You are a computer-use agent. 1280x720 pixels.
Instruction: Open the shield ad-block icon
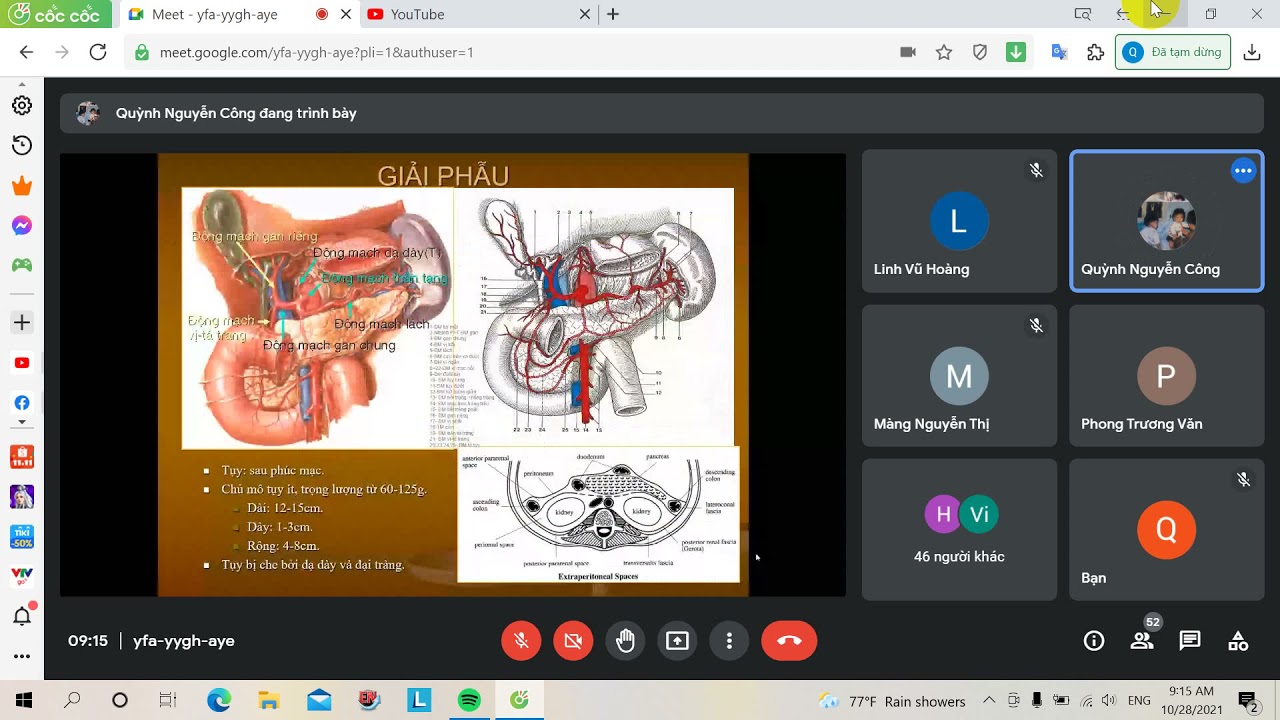click(x=980, y=52)
